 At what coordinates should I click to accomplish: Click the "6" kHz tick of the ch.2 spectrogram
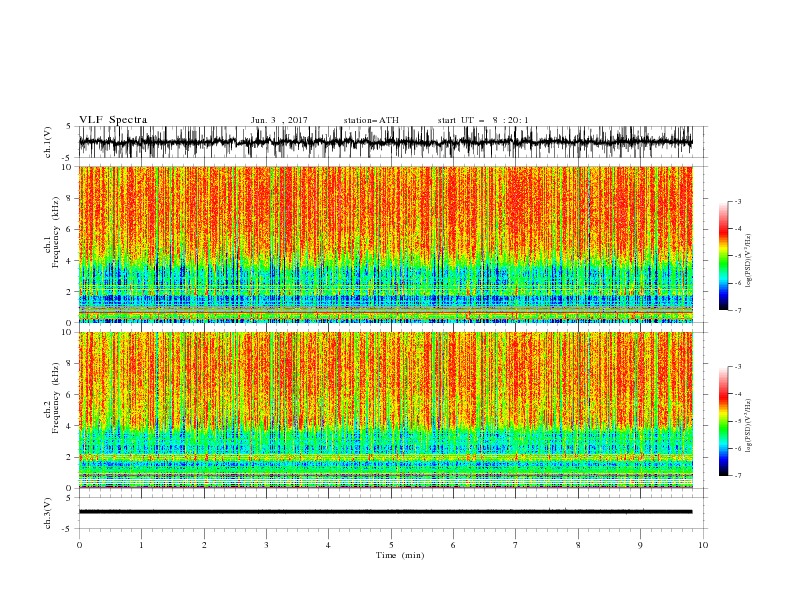tap(70, 394)
